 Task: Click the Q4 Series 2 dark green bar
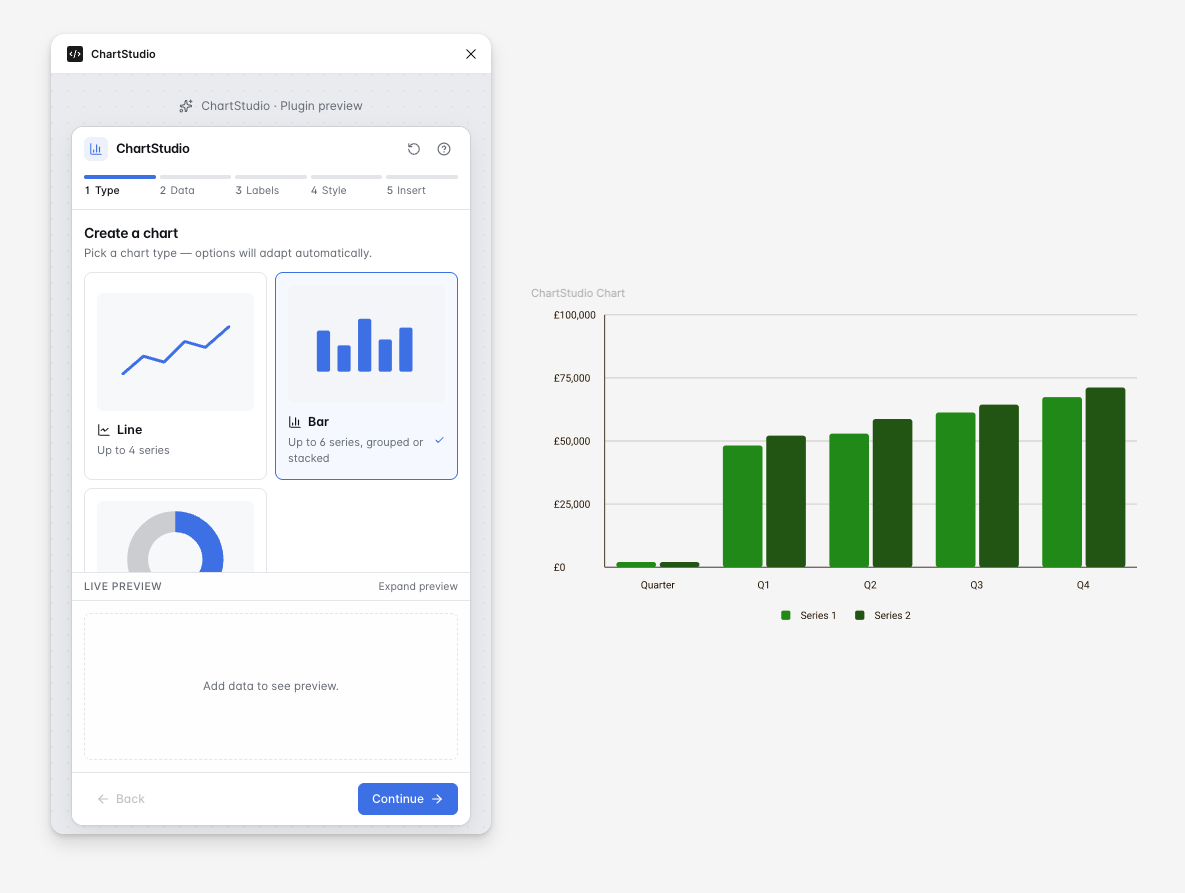coord(1106,477)
